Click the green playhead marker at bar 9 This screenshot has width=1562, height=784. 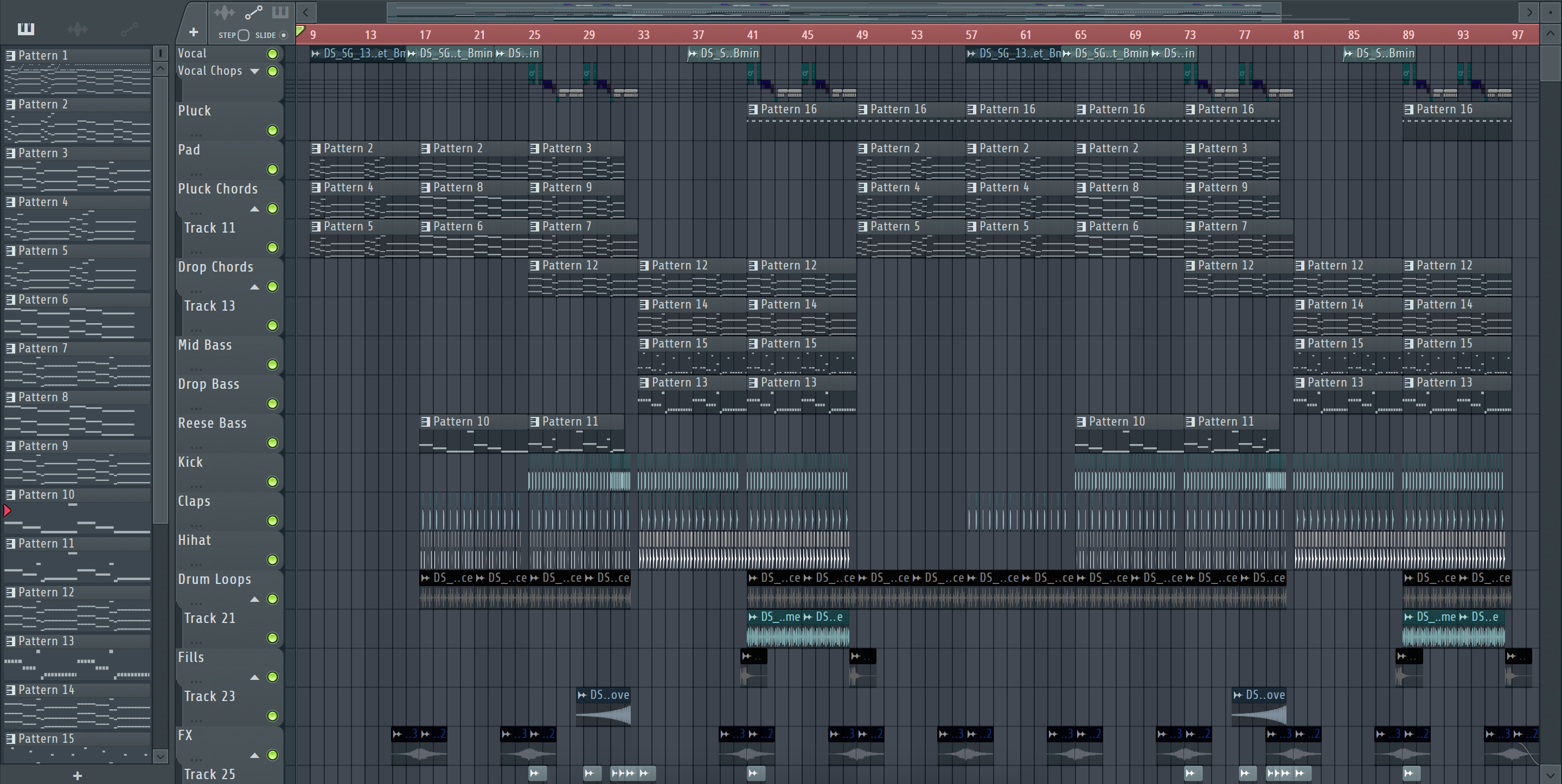coord(300,31)
